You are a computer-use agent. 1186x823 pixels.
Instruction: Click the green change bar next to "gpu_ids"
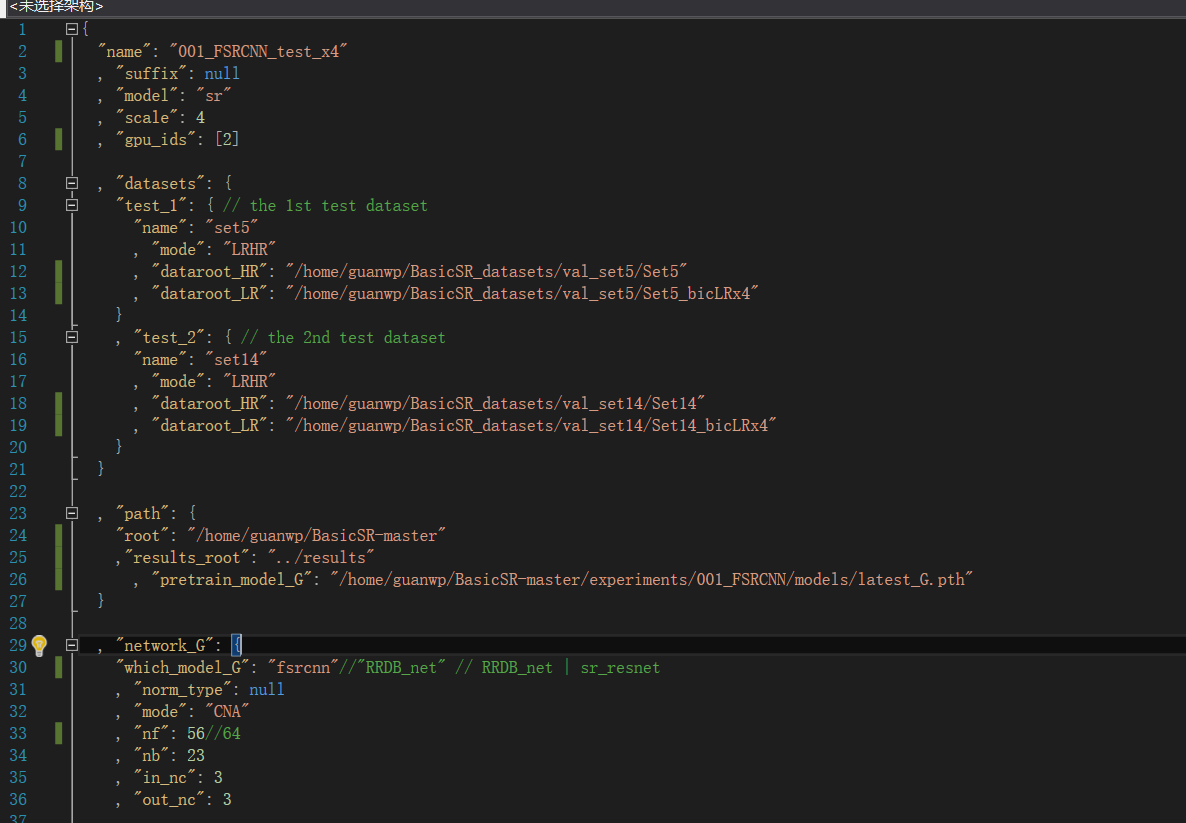coord(58,138)
